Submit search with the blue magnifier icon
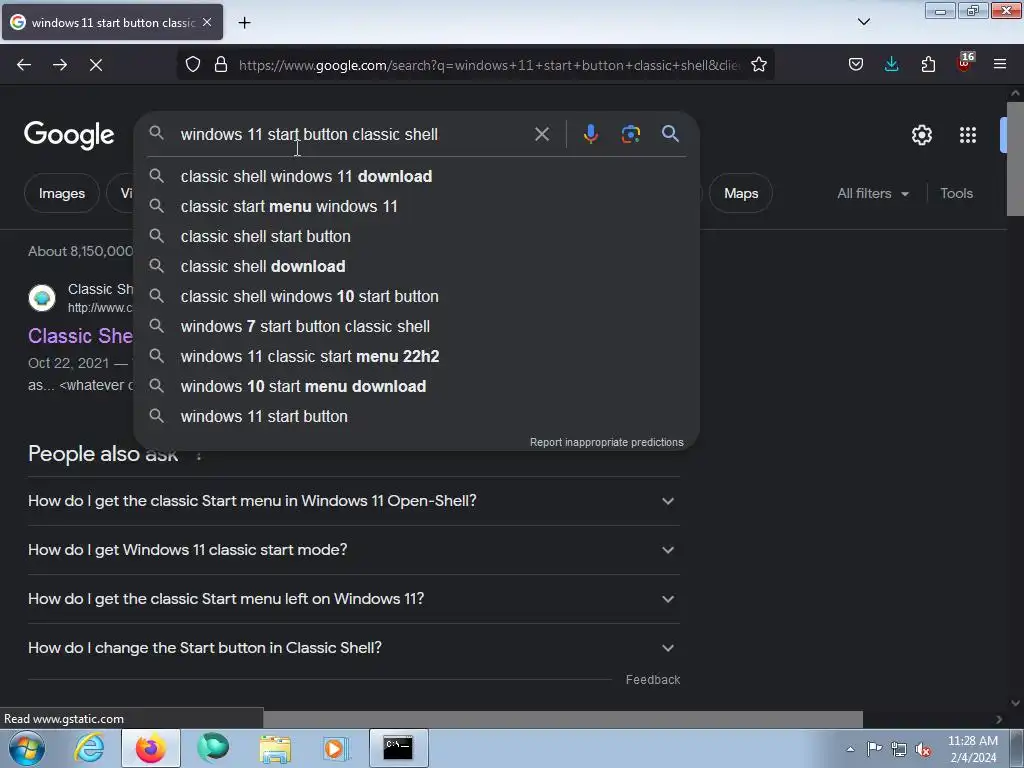This screenshot has height=768, width=1024. tap(670, 134)
